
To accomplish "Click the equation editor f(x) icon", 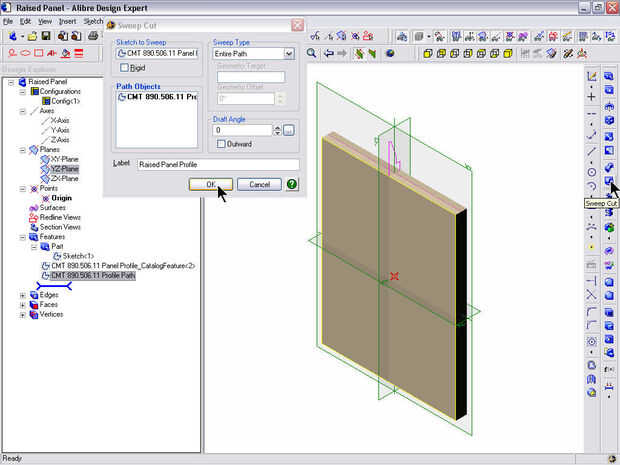I will [x=609, y=369].
